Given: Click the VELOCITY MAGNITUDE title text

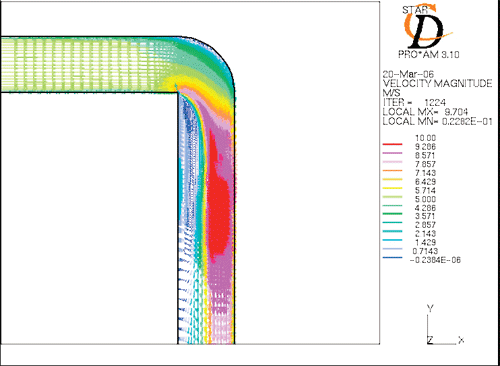Looking at the screenshot, I should coord(437,83).
